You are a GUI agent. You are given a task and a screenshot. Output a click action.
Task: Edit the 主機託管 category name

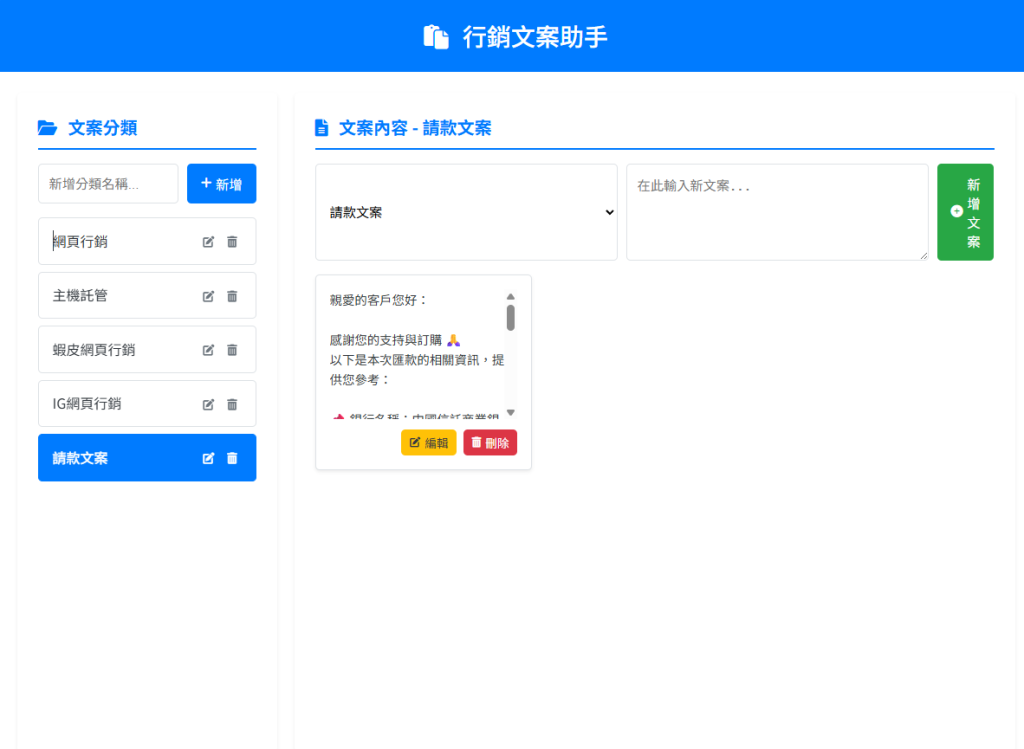(x=208, y=296)
